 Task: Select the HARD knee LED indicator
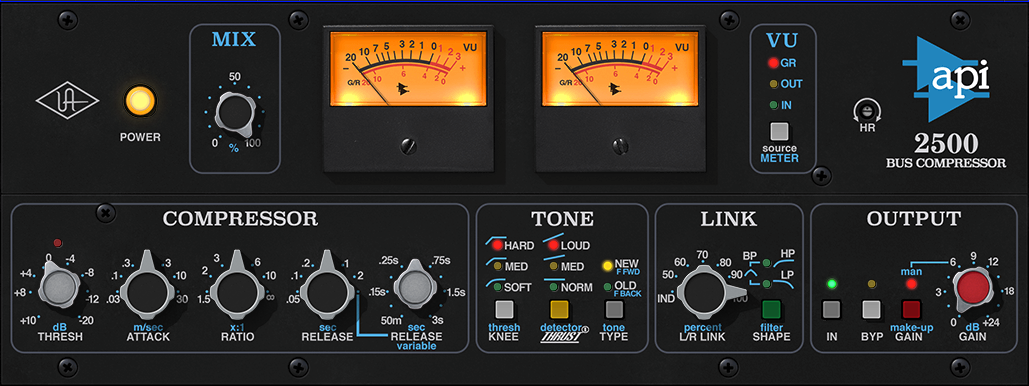coord(497,246)
